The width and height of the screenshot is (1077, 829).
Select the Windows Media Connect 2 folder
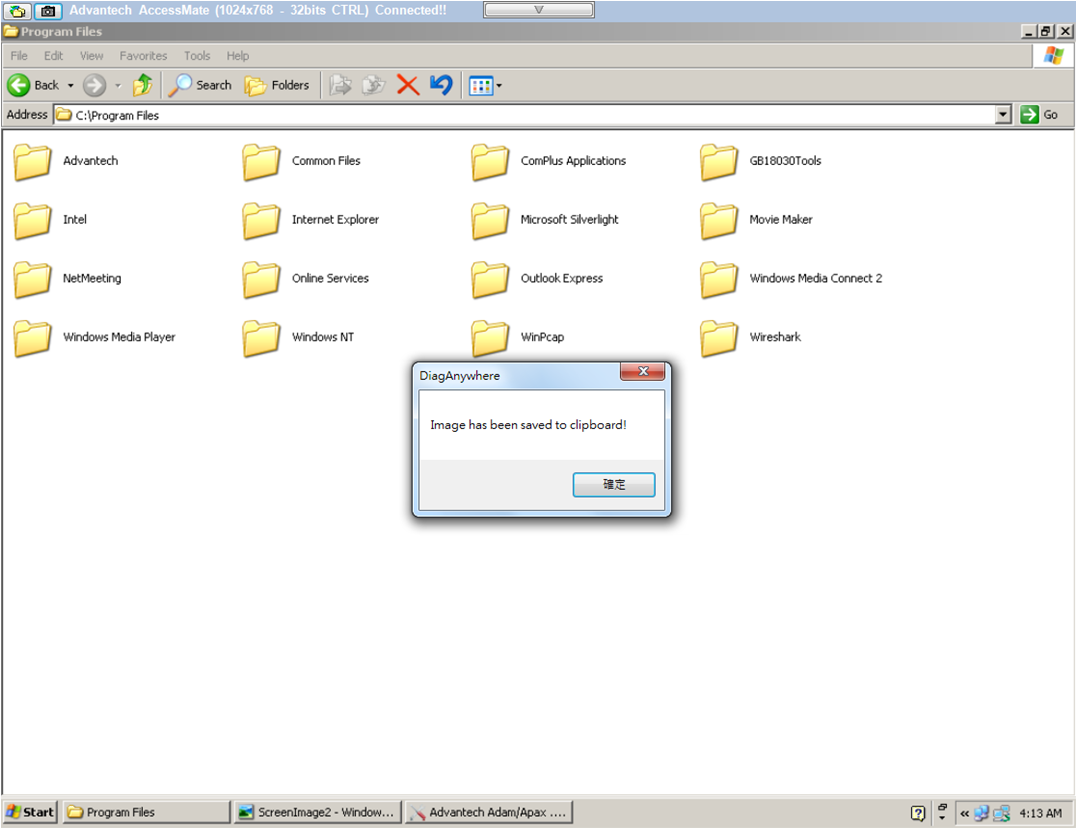point(791,280)
